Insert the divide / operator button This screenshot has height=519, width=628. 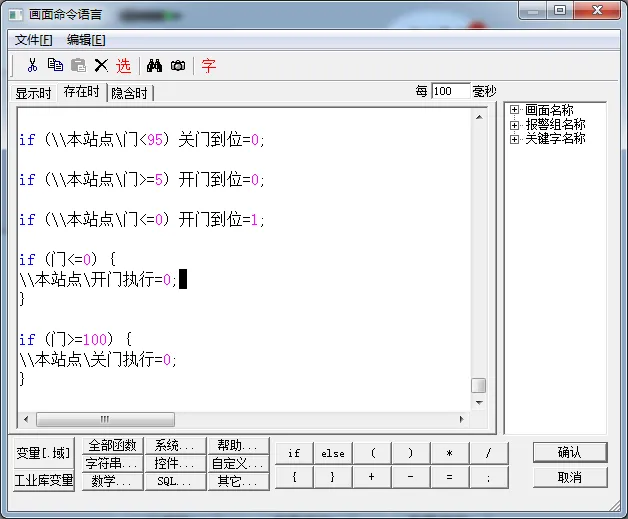click(x=489, y=453)
